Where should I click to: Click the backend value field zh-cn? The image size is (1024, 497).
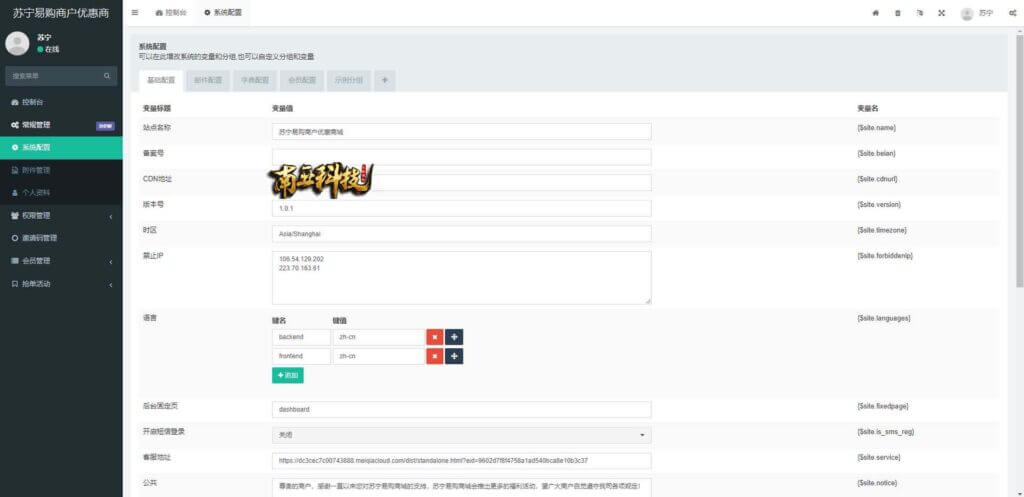(379, 337)
